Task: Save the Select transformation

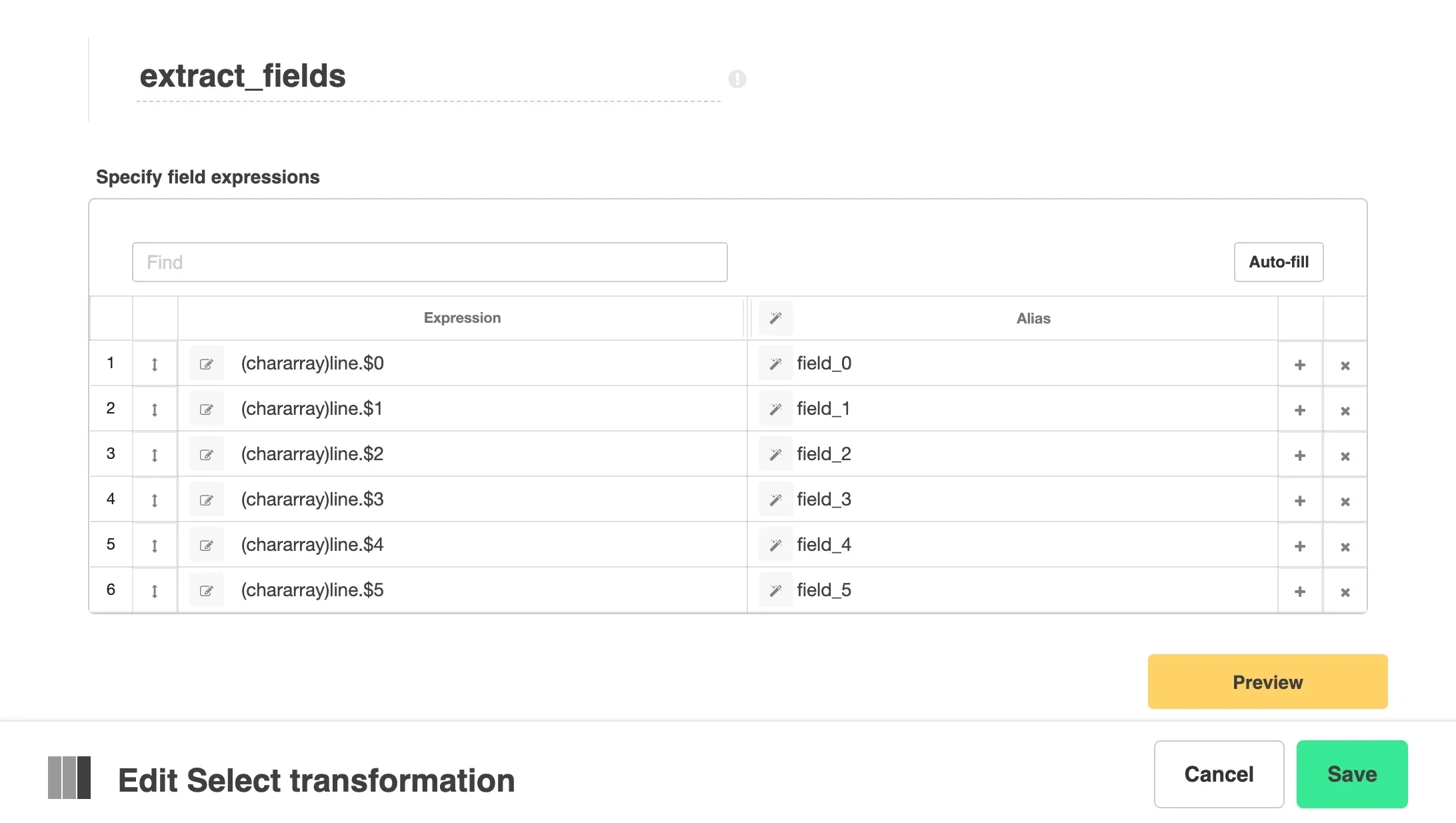Action: point(1351,774)
